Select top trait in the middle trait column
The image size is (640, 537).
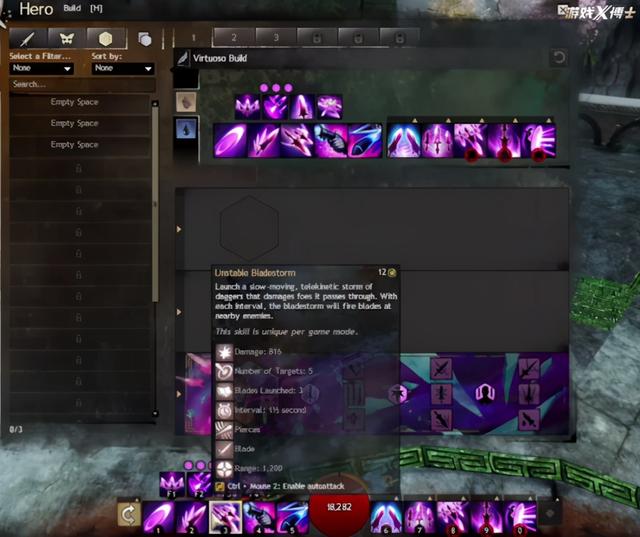coord(441,368)
